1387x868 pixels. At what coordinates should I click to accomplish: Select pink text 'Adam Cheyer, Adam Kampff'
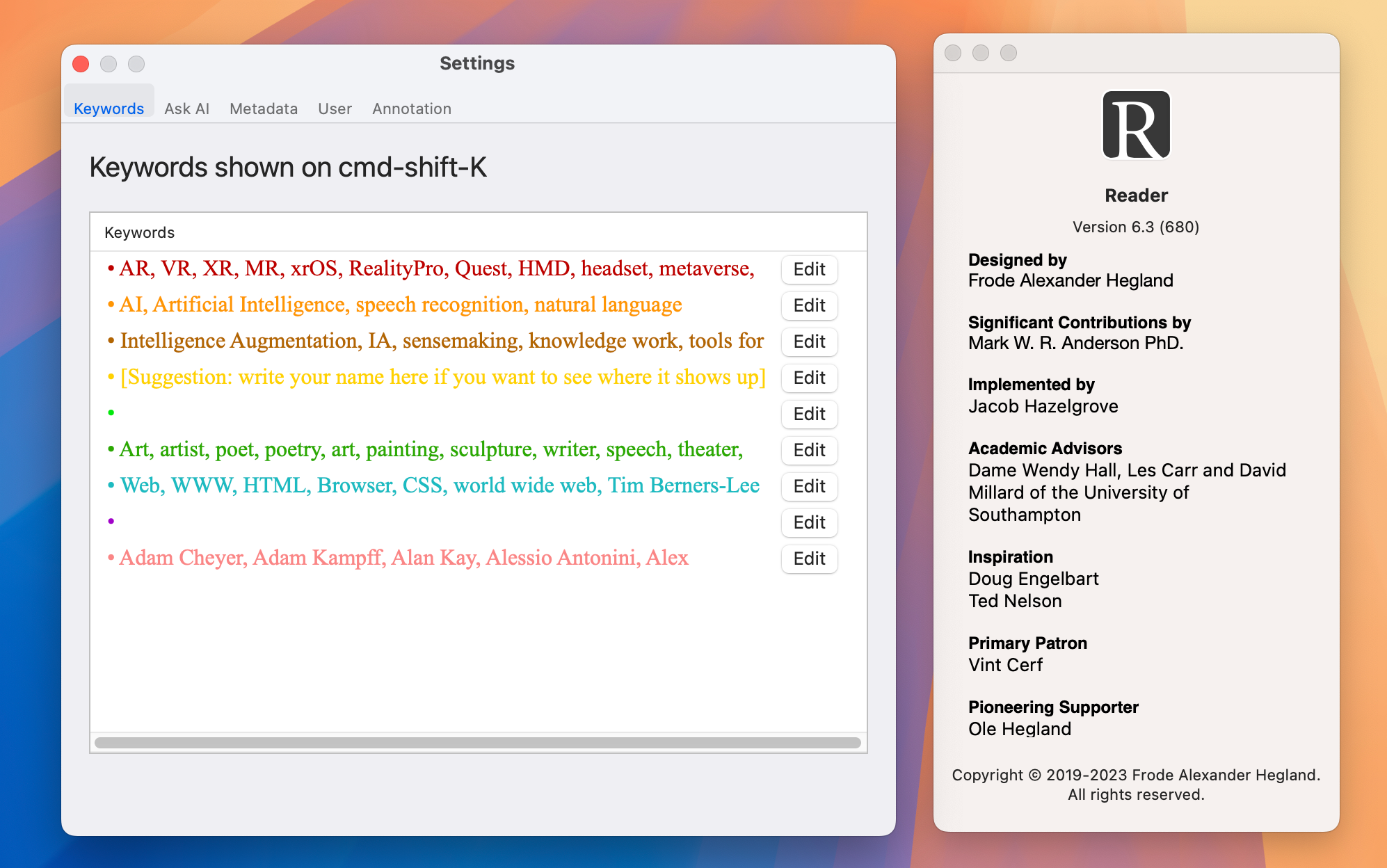tap(251, 558)
